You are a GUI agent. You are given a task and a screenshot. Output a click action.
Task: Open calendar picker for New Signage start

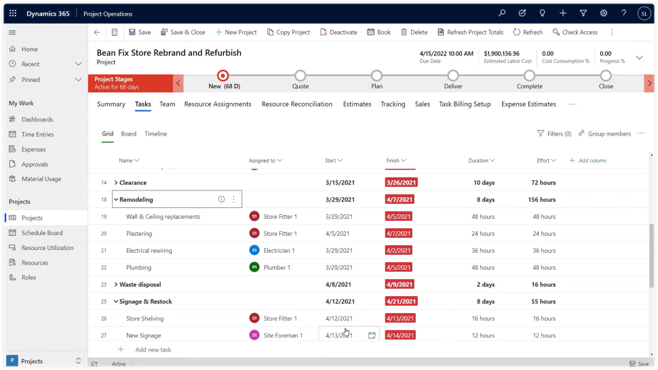click(x=371, y=336)
